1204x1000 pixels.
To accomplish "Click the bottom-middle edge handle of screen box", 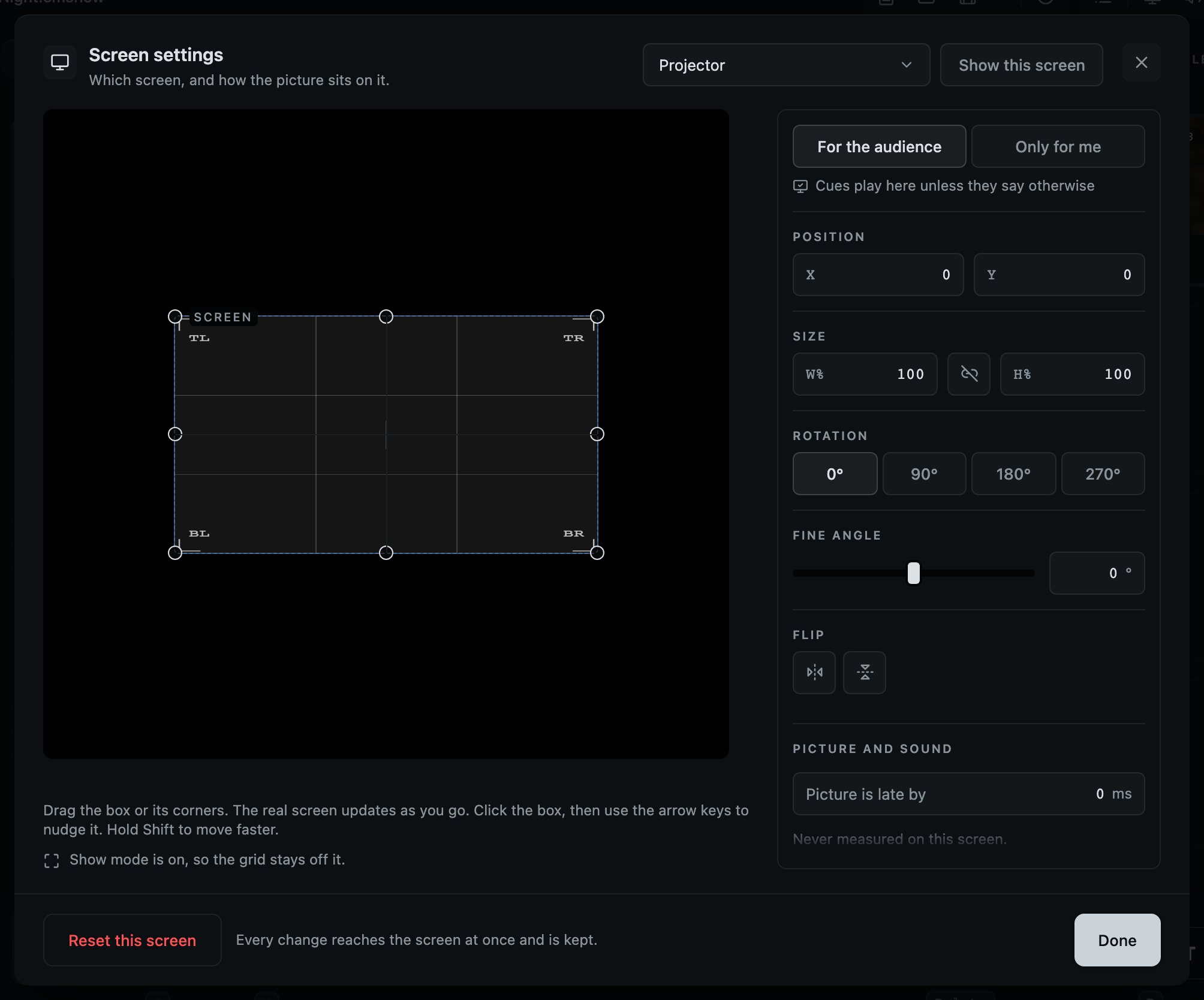I will pyautogui.click(x=386, y=553).
